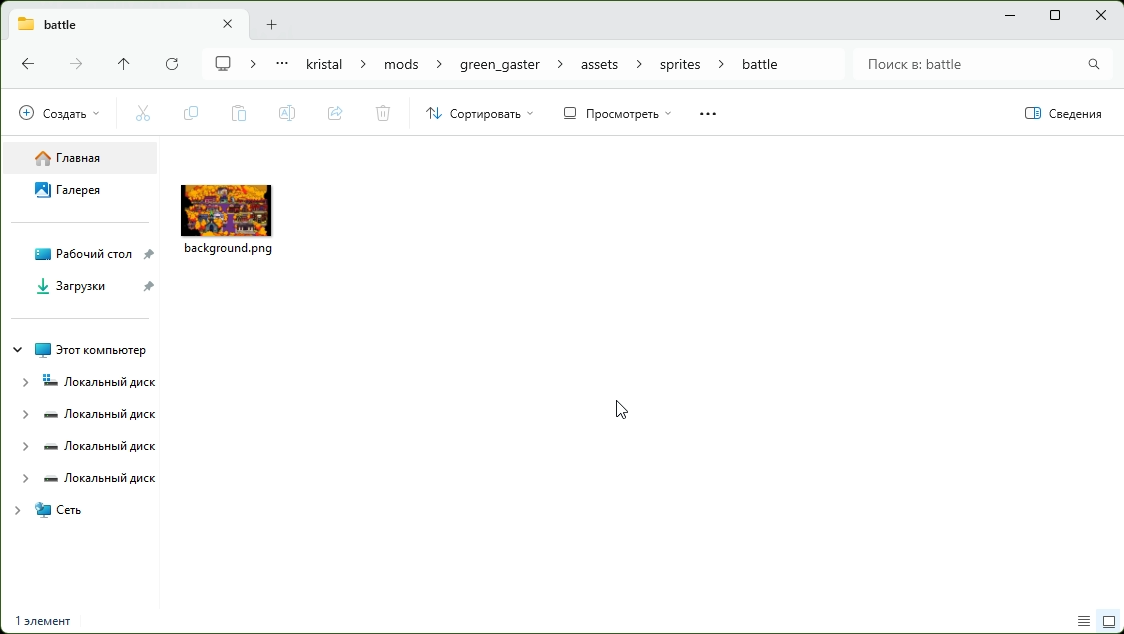Open the Создать dropdown menu
1124x634 pixels.
pyautogui.click(x=59, y=113)
